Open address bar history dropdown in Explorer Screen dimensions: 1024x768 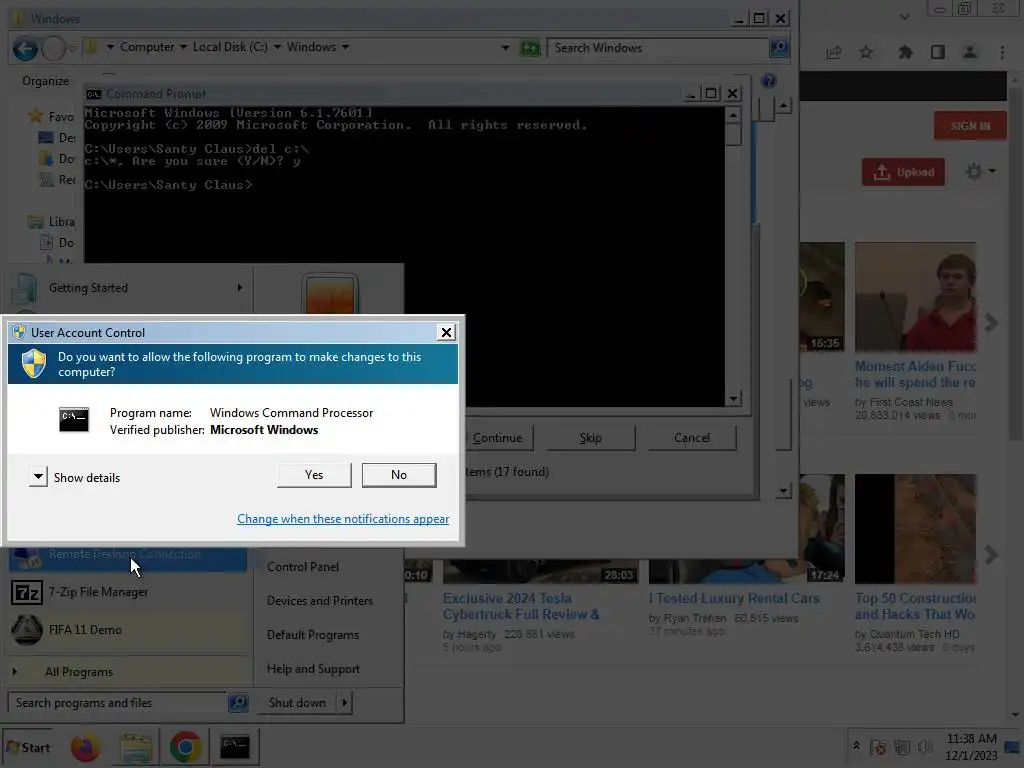[x=505, y=48]
